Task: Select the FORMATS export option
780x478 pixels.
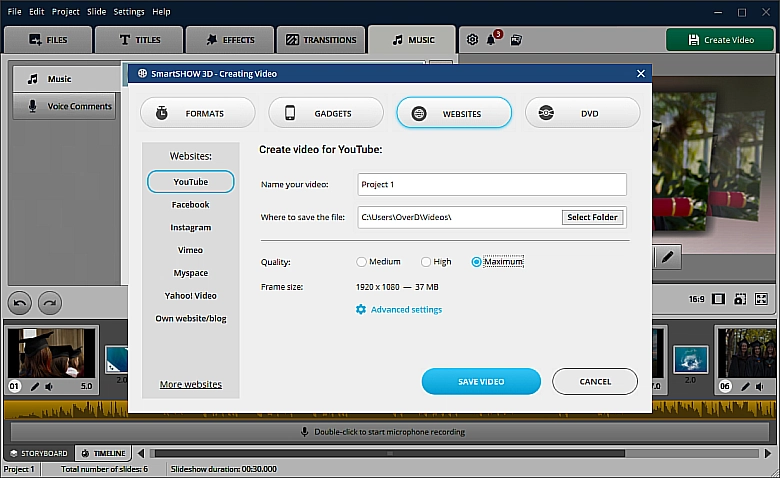Action: coord(197,113)
